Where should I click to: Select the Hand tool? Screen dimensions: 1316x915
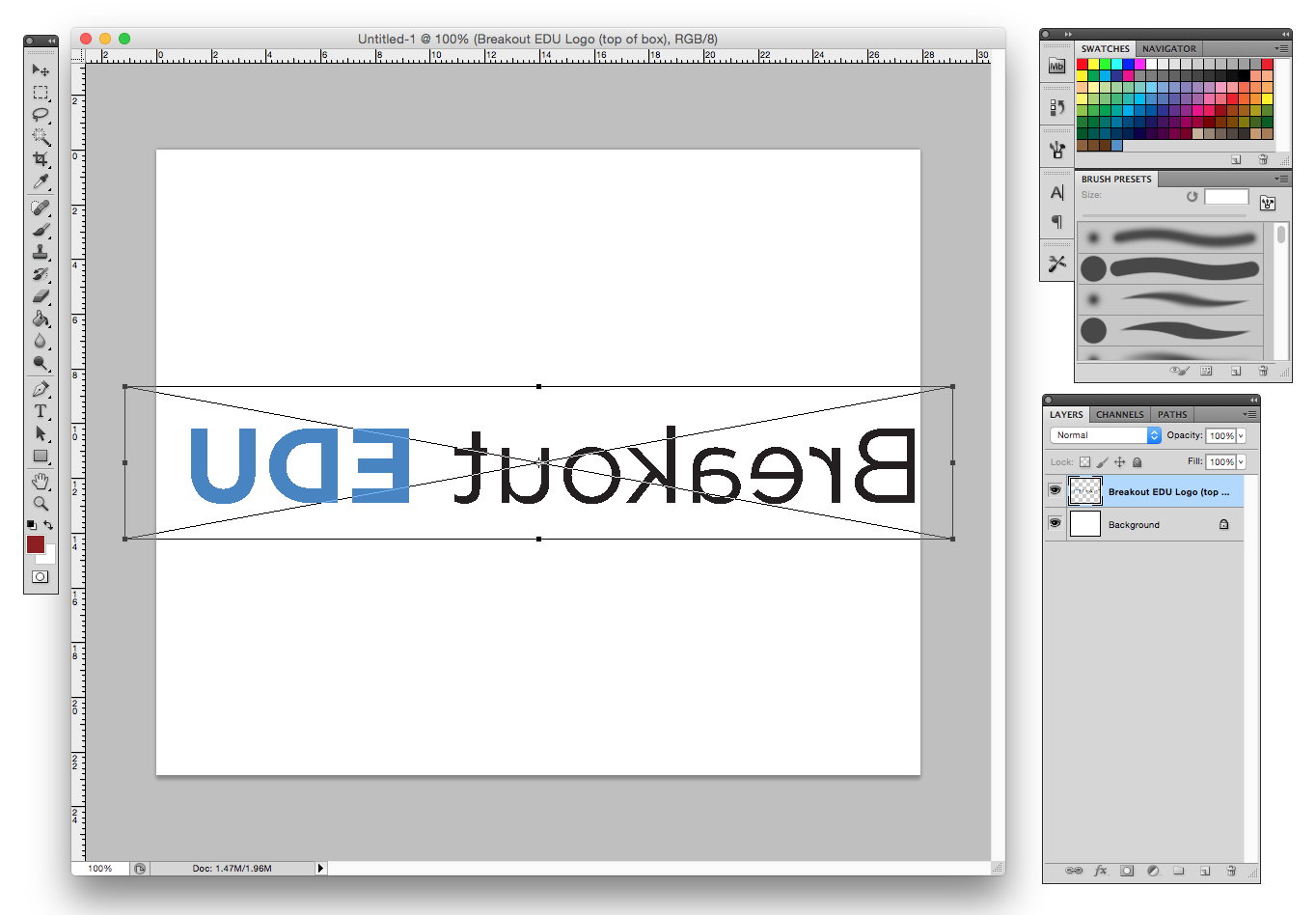point(40,481)
